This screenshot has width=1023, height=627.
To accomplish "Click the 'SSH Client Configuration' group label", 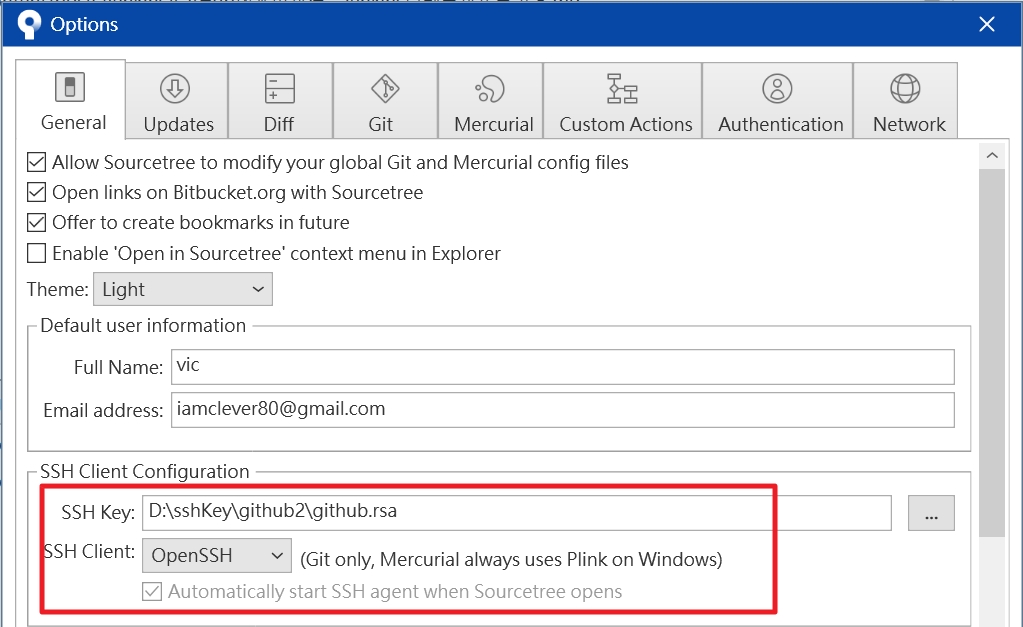I will click(x=145, y=472).
